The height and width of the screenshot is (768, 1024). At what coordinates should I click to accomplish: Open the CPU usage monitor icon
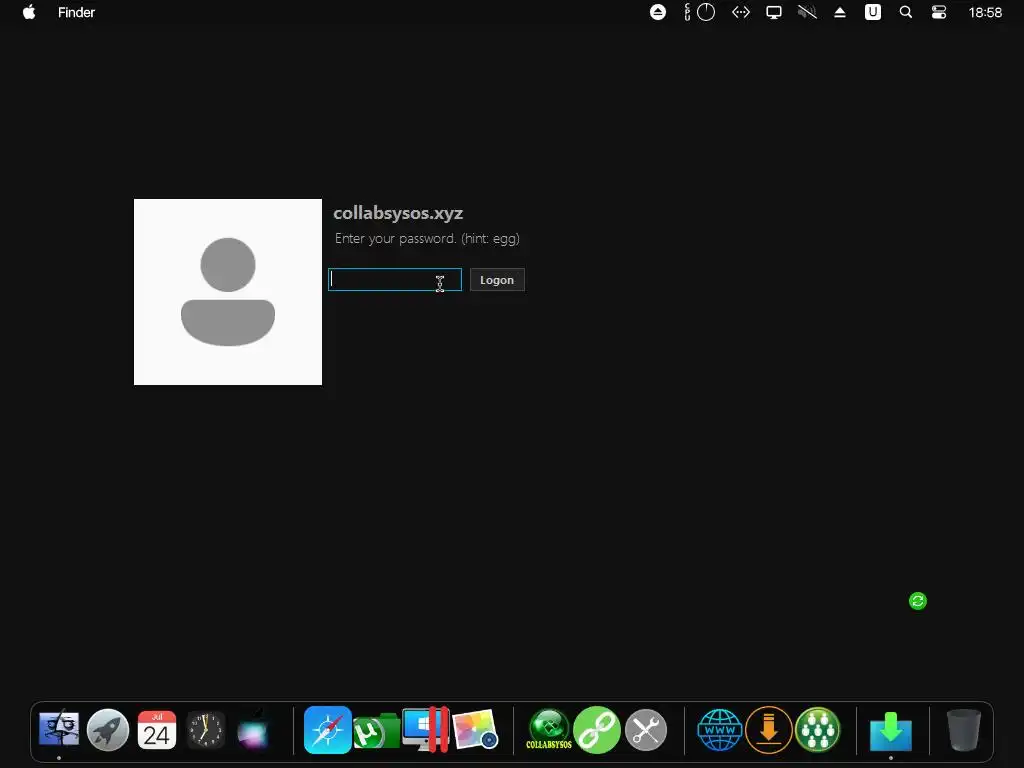[699, 12]
